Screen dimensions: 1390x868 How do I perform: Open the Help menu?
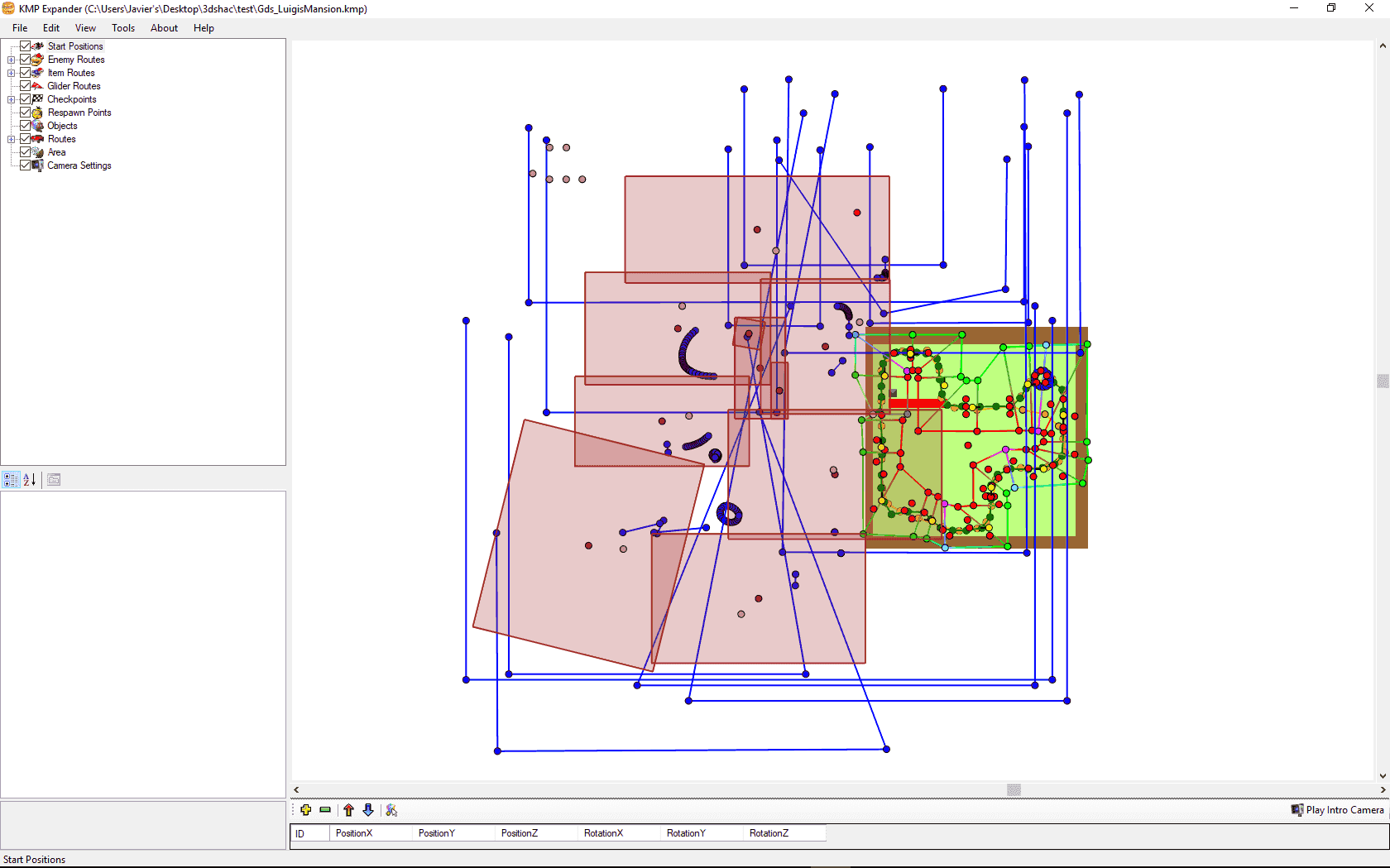point(204,28)
